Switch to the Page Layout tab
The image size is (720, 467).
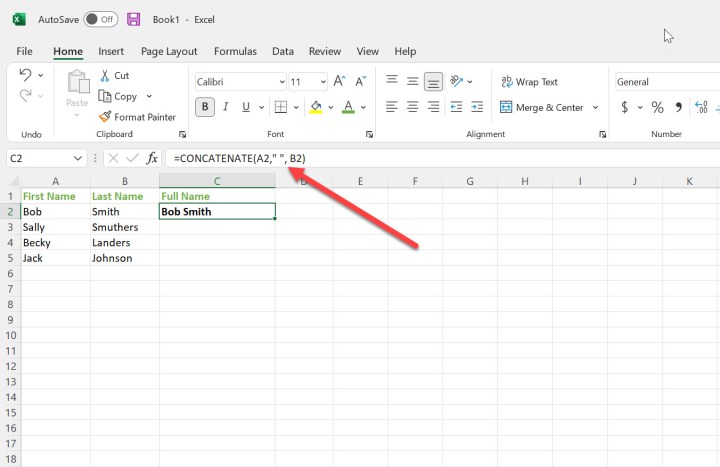pyautogui.click(x=168, y=51)
